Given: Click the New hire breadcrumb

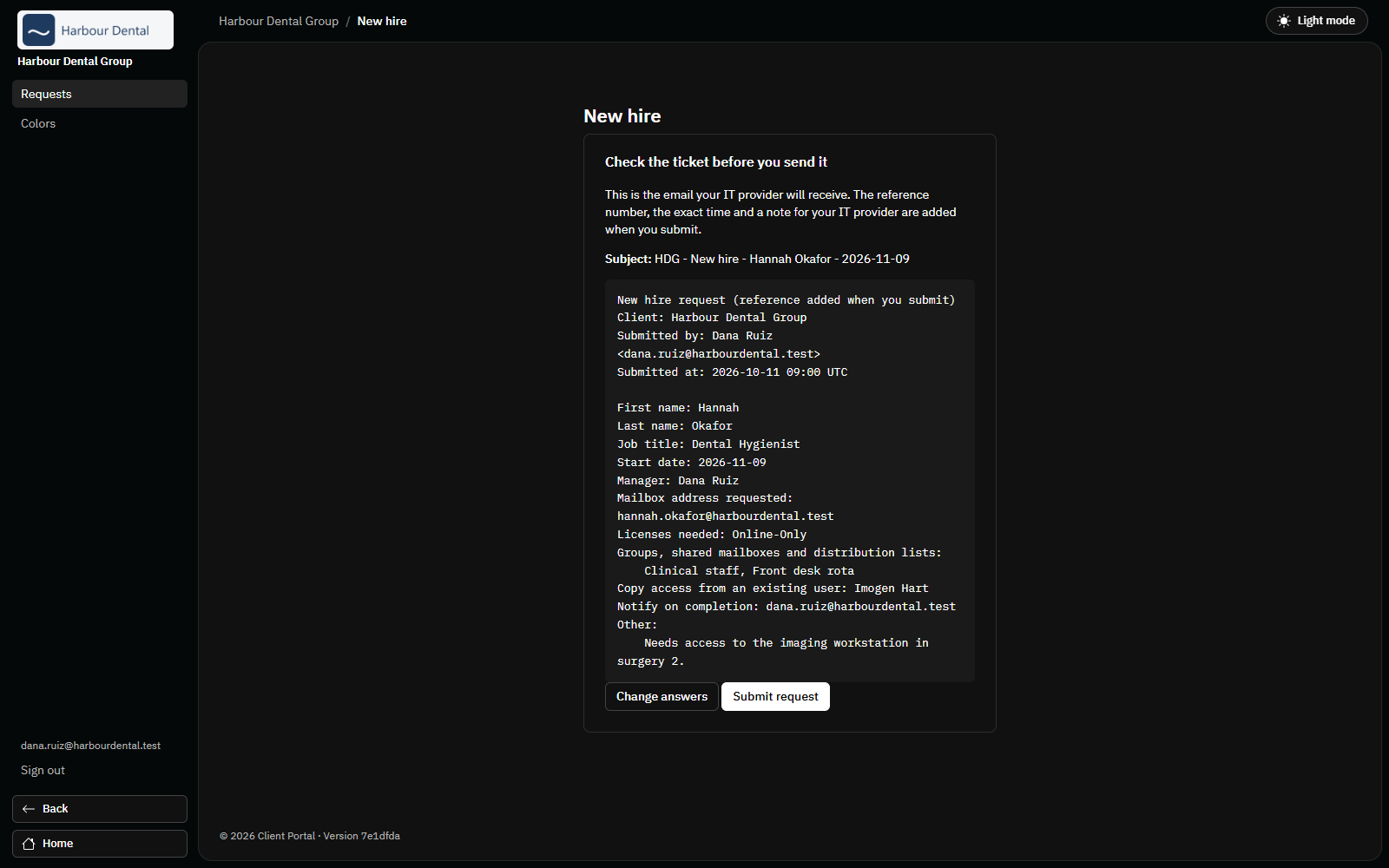Looking at the screenshot, I should (x=382, y=21).
